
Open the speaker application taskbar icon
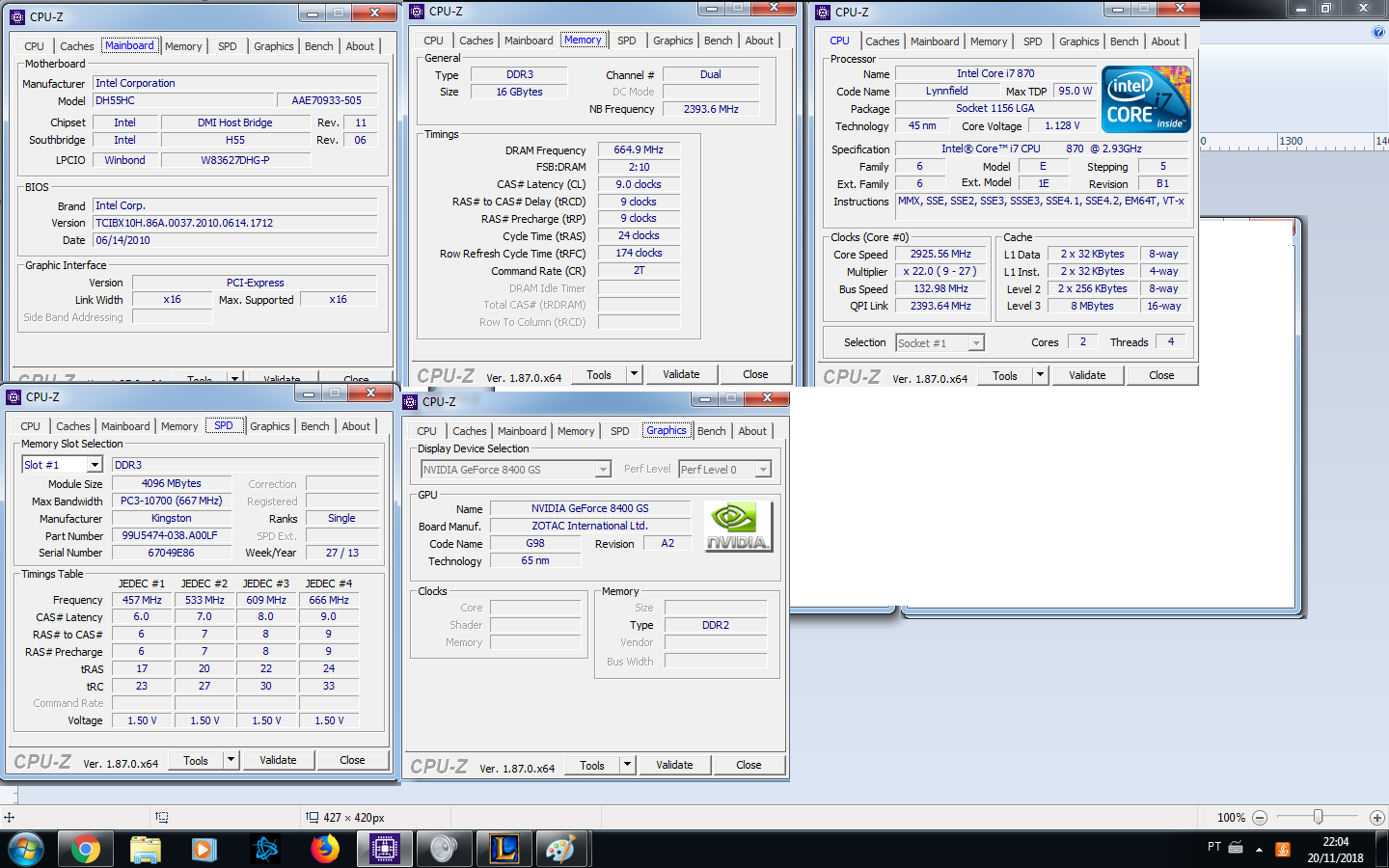444,849
